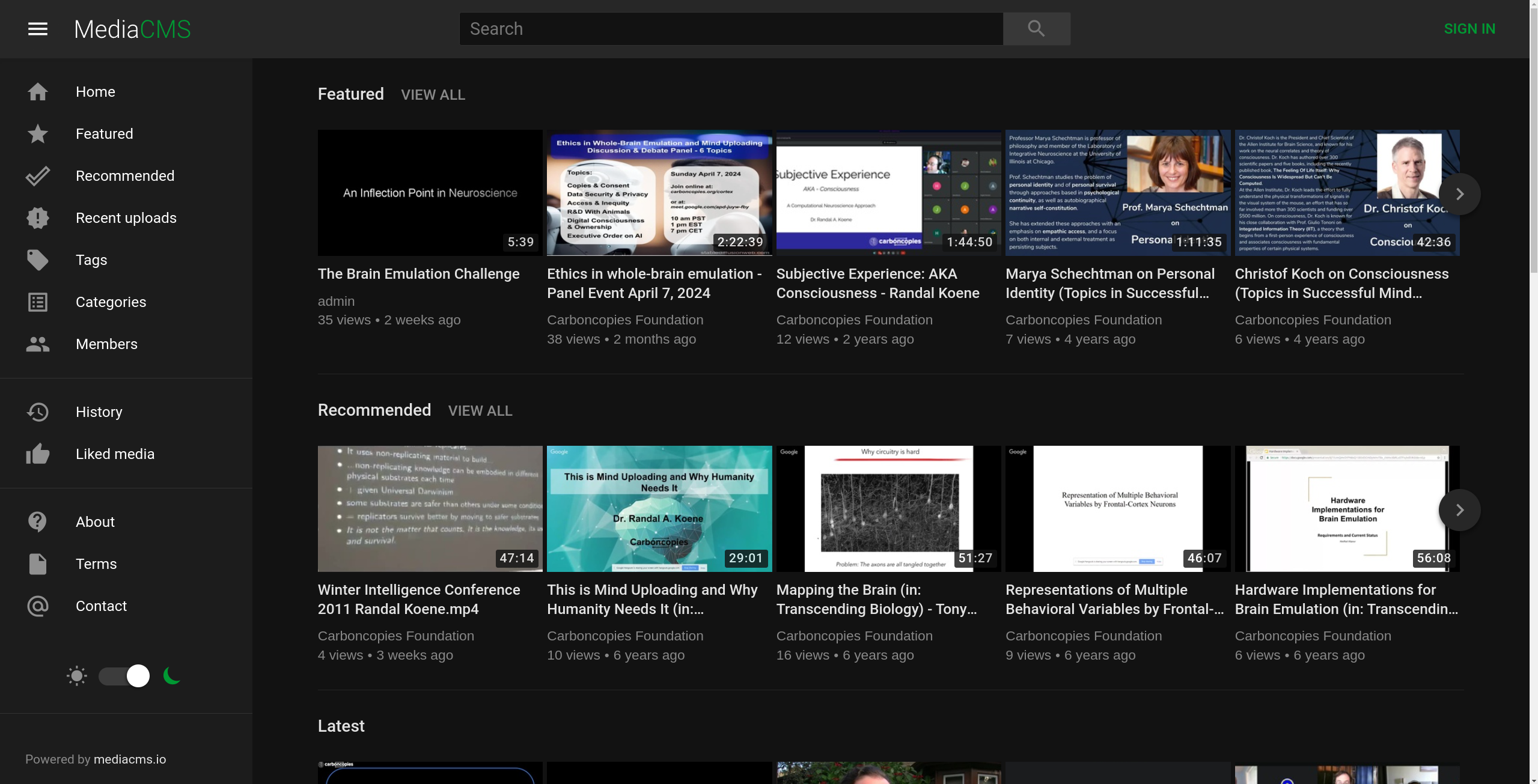Toggle the dark/light theme switch
1538x784 pixels.
124,676
